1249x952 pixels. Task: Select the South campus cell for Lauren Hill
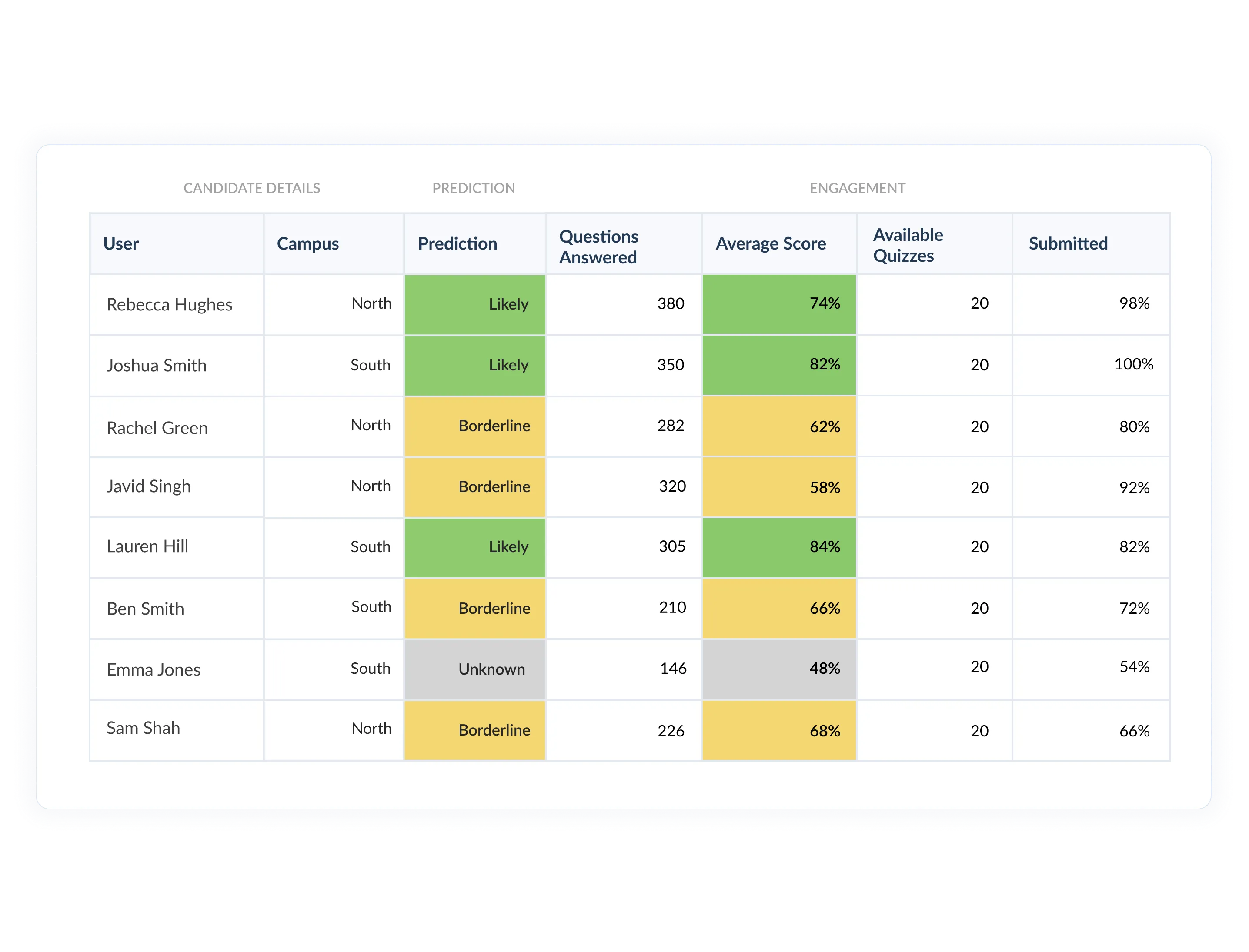click(x=371, y=547)
